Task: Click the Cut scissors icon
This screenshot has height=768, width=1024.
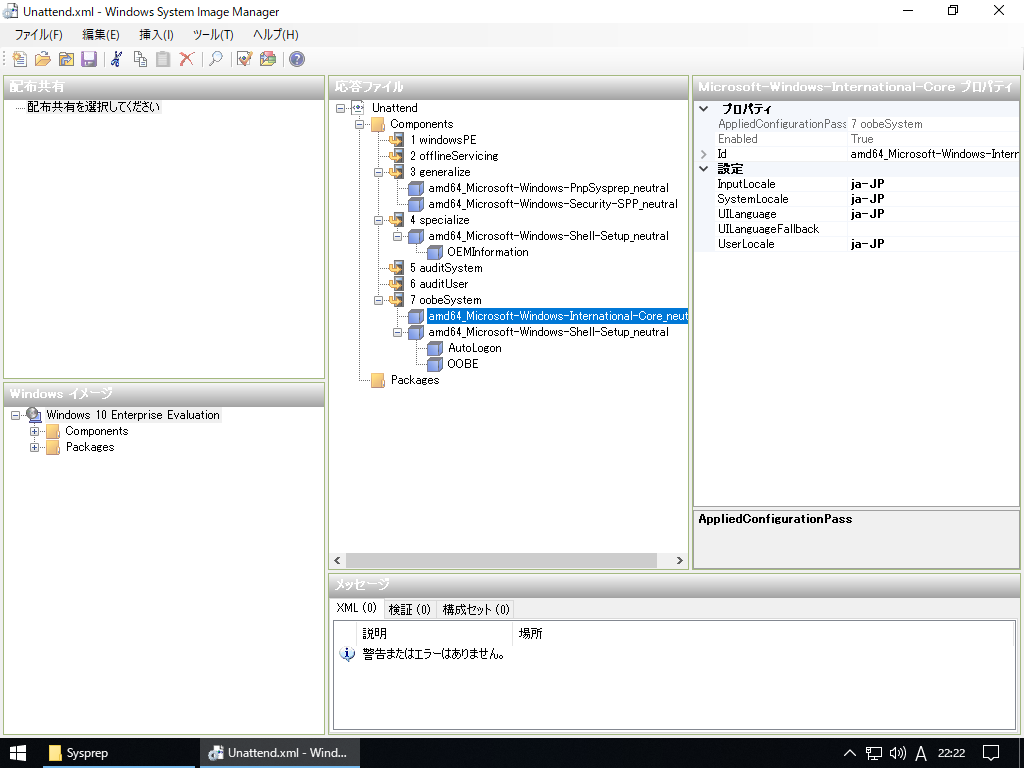Action: [x=117, y=59]
